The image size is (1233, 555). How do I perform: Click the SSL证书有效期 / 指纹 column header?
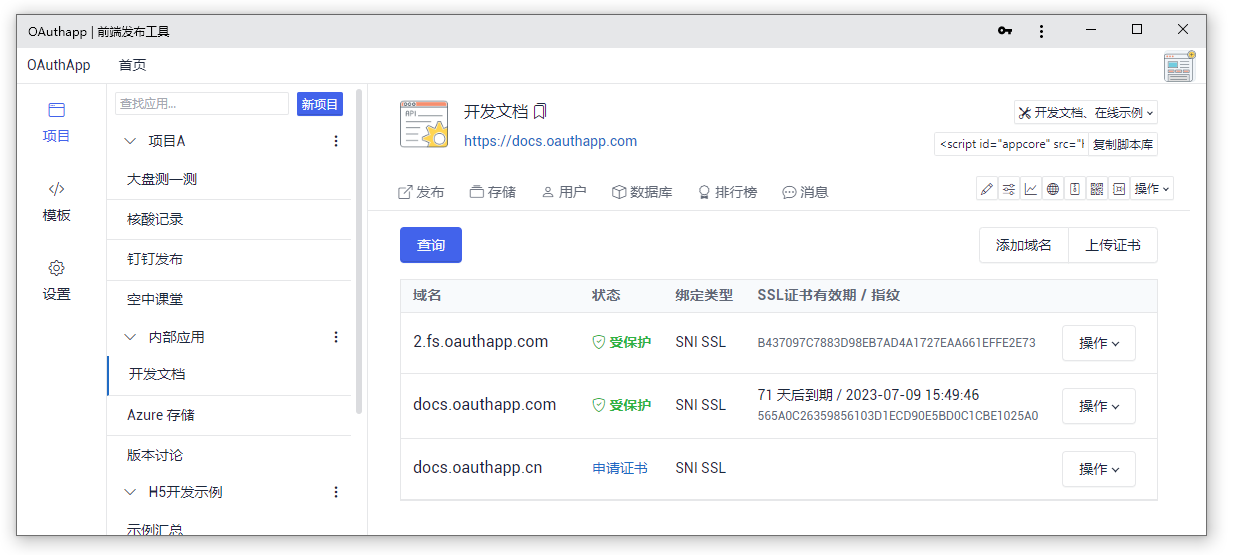[828, 295]
